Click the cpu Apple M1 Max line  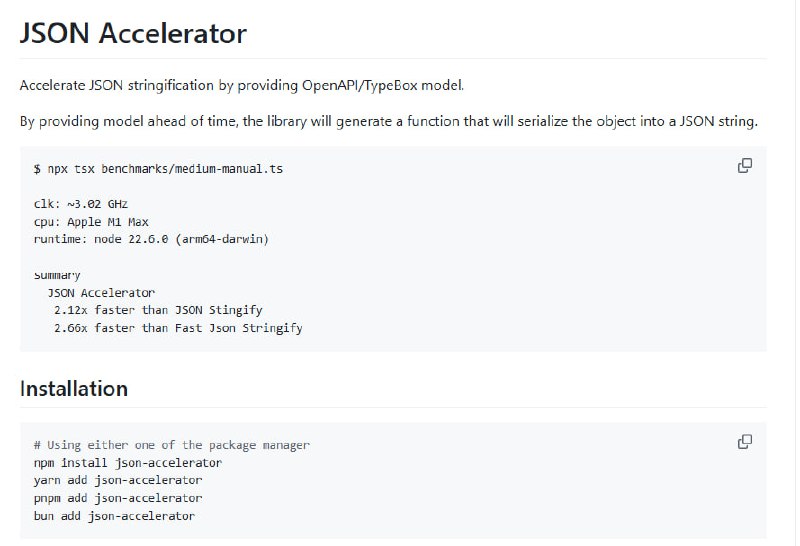[x=91, y=221]
